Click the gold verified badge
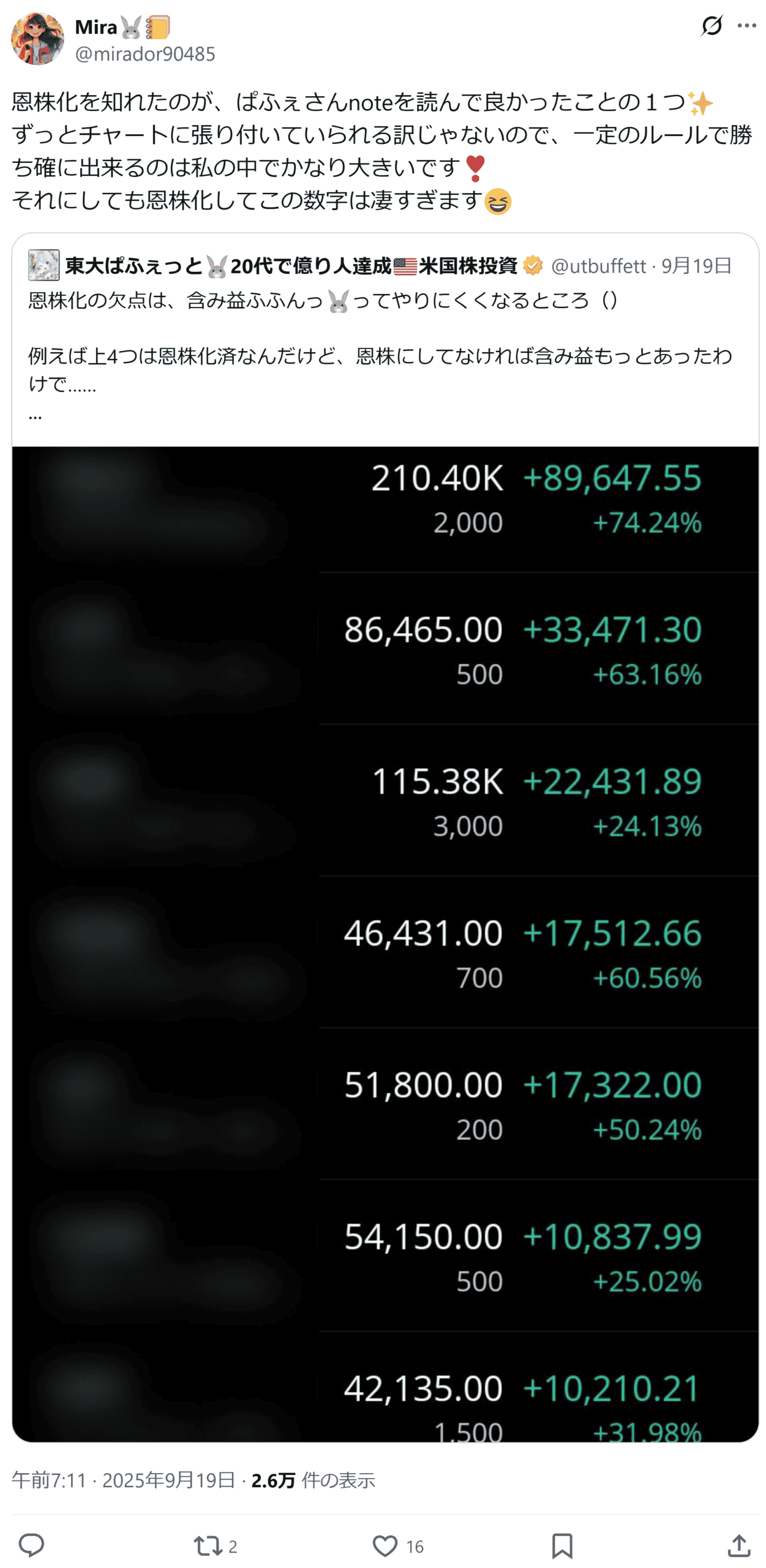Viewport: 766px width, 1568px height. click(x=533, y=265)
